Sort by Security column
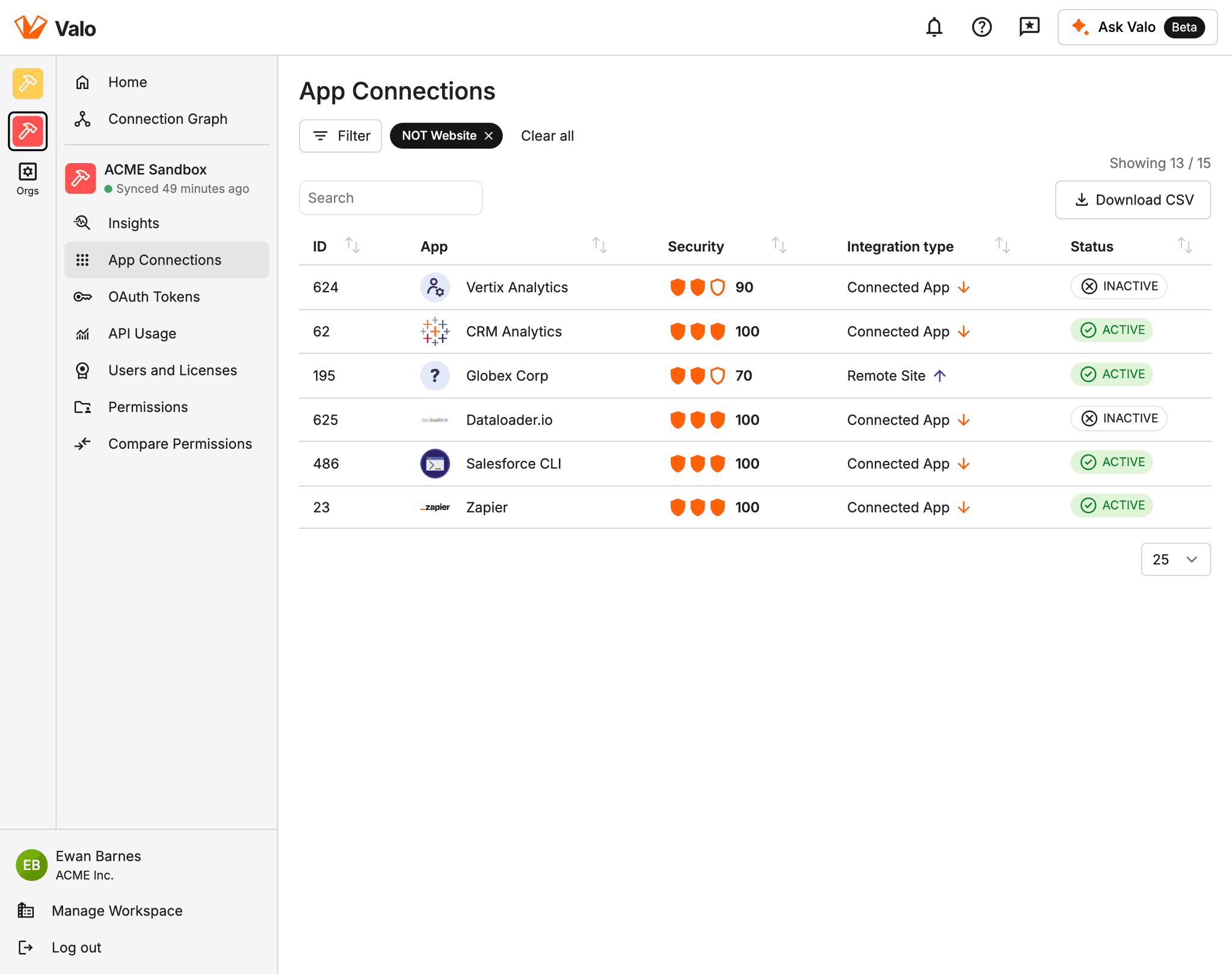1232x974 pixels. pos(779,245)
